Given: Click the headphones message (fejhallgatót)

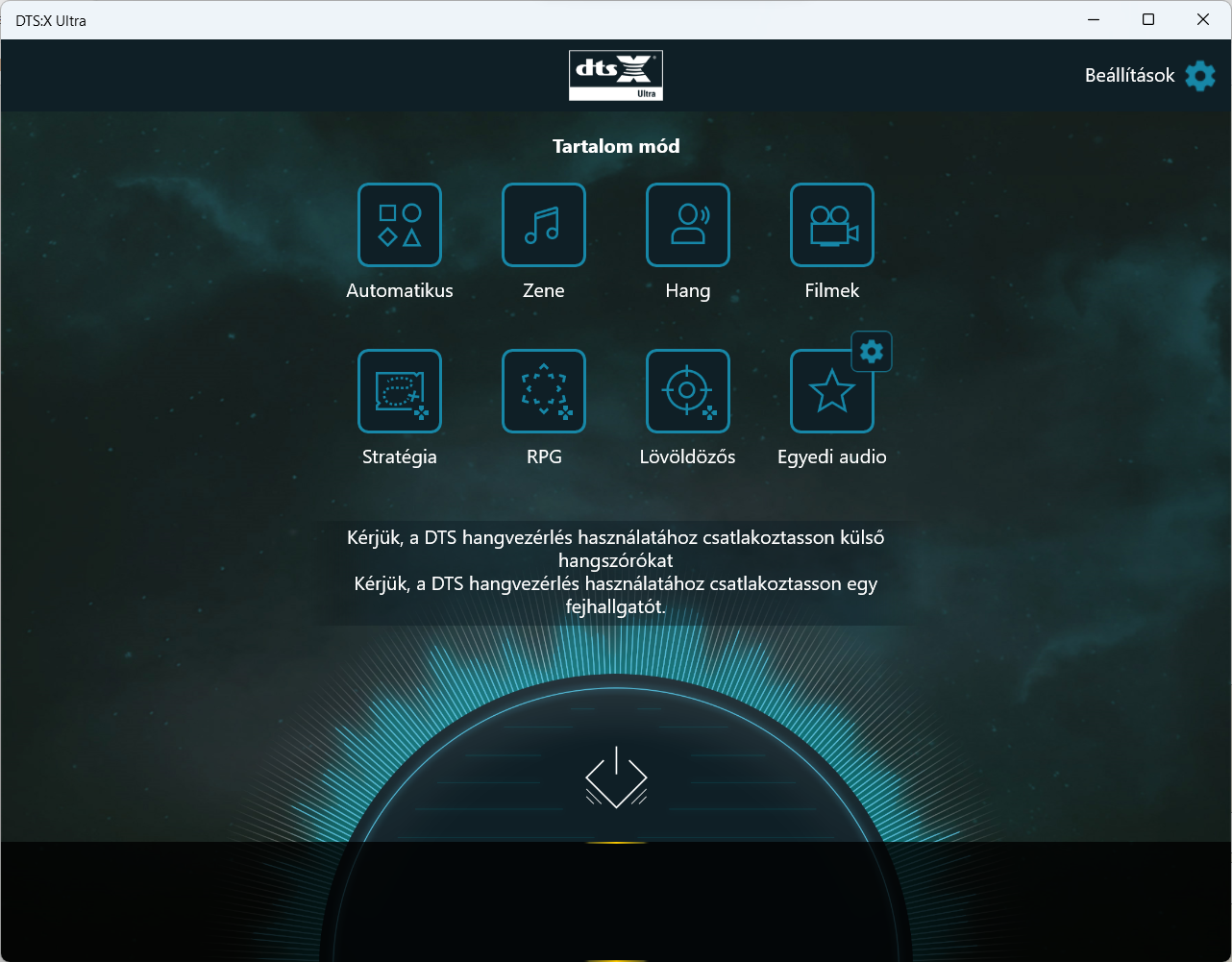Looking at the screenshot, I should point(616,595).
